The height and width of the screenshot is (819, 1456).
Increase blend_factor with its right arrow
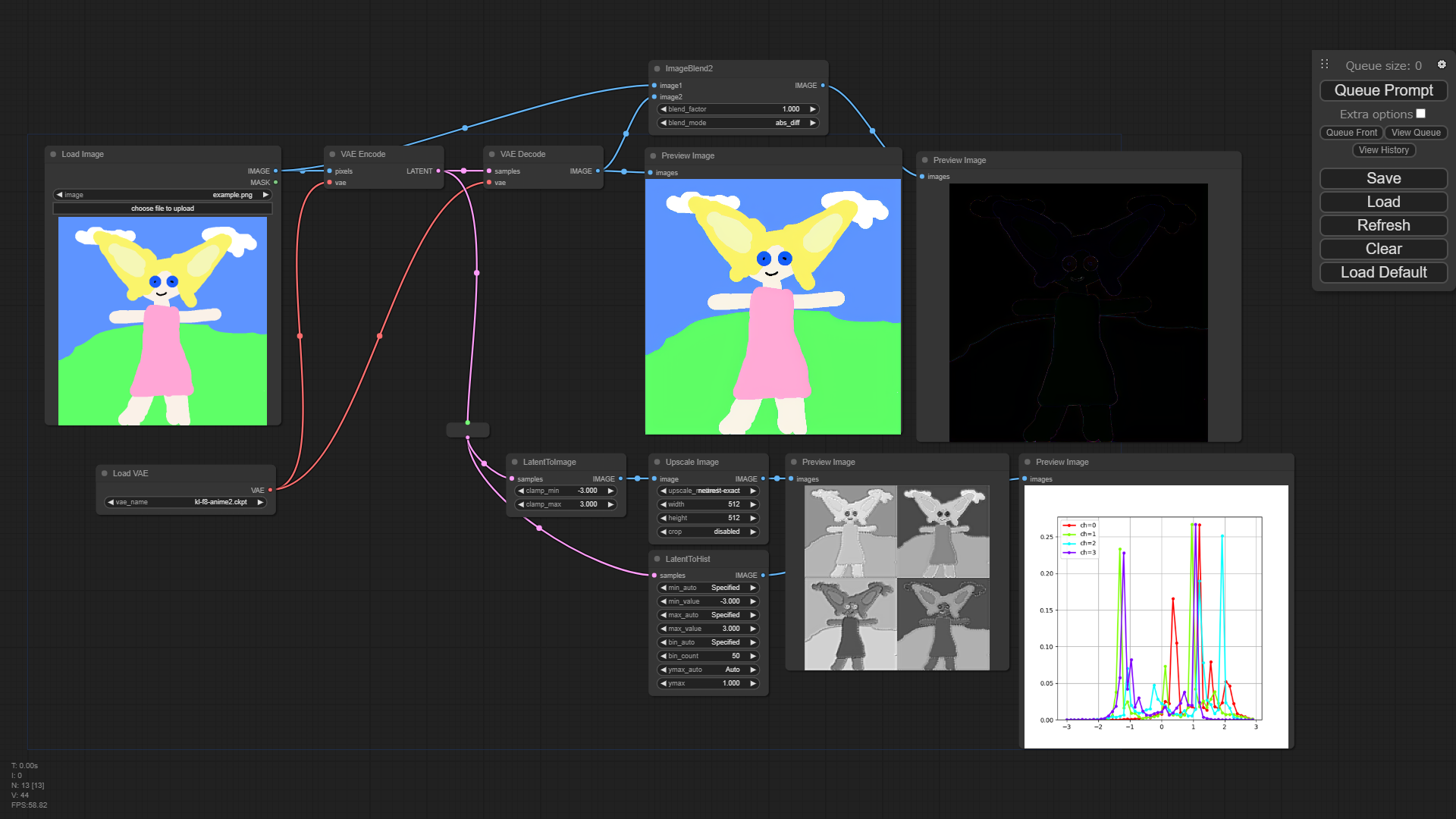813,109
